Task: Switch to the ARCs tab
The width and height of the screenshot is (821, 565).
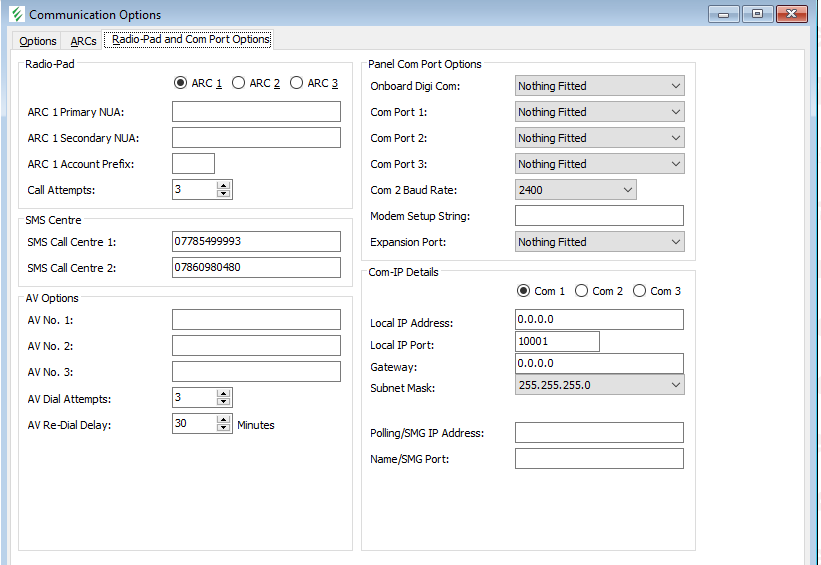Action: (x=83, y=41)
